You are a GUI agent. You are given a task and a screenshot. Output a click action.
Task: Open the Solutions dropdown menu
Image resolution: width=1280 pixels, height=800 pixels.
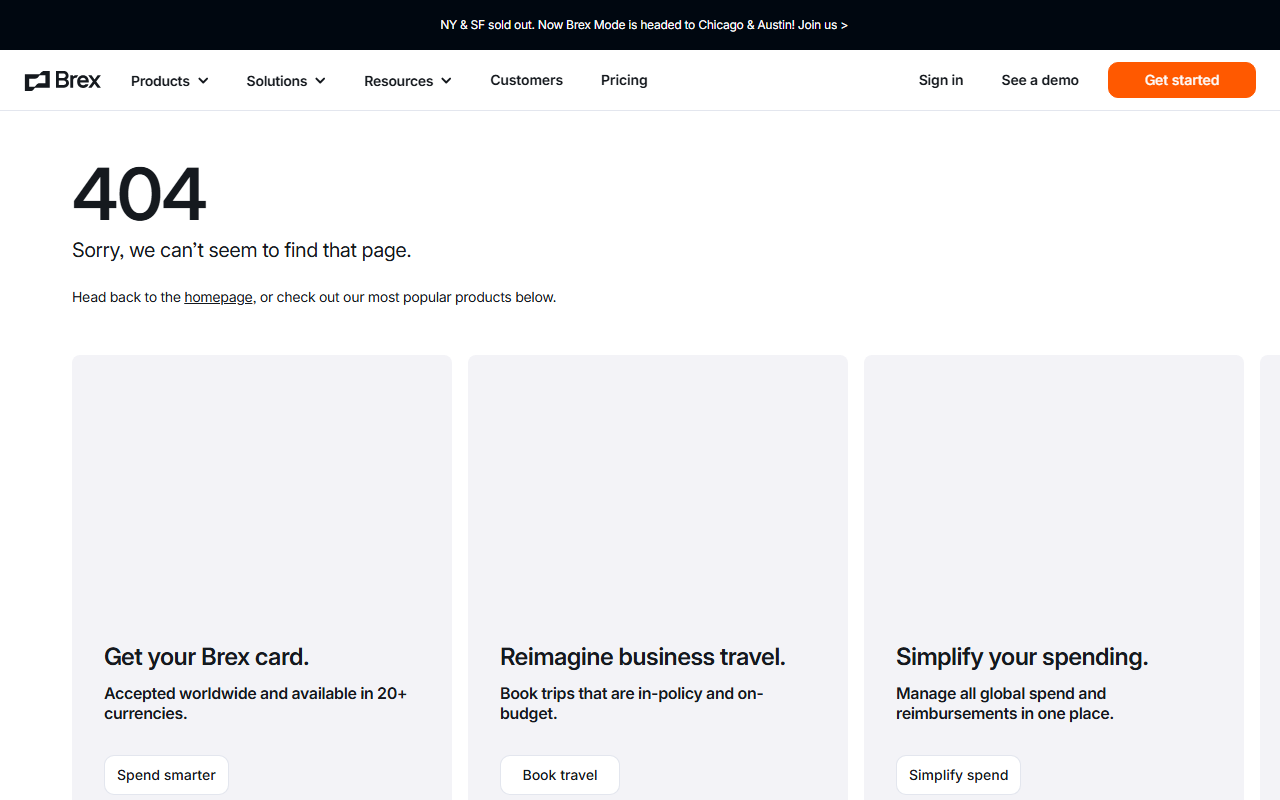[286, 81]
